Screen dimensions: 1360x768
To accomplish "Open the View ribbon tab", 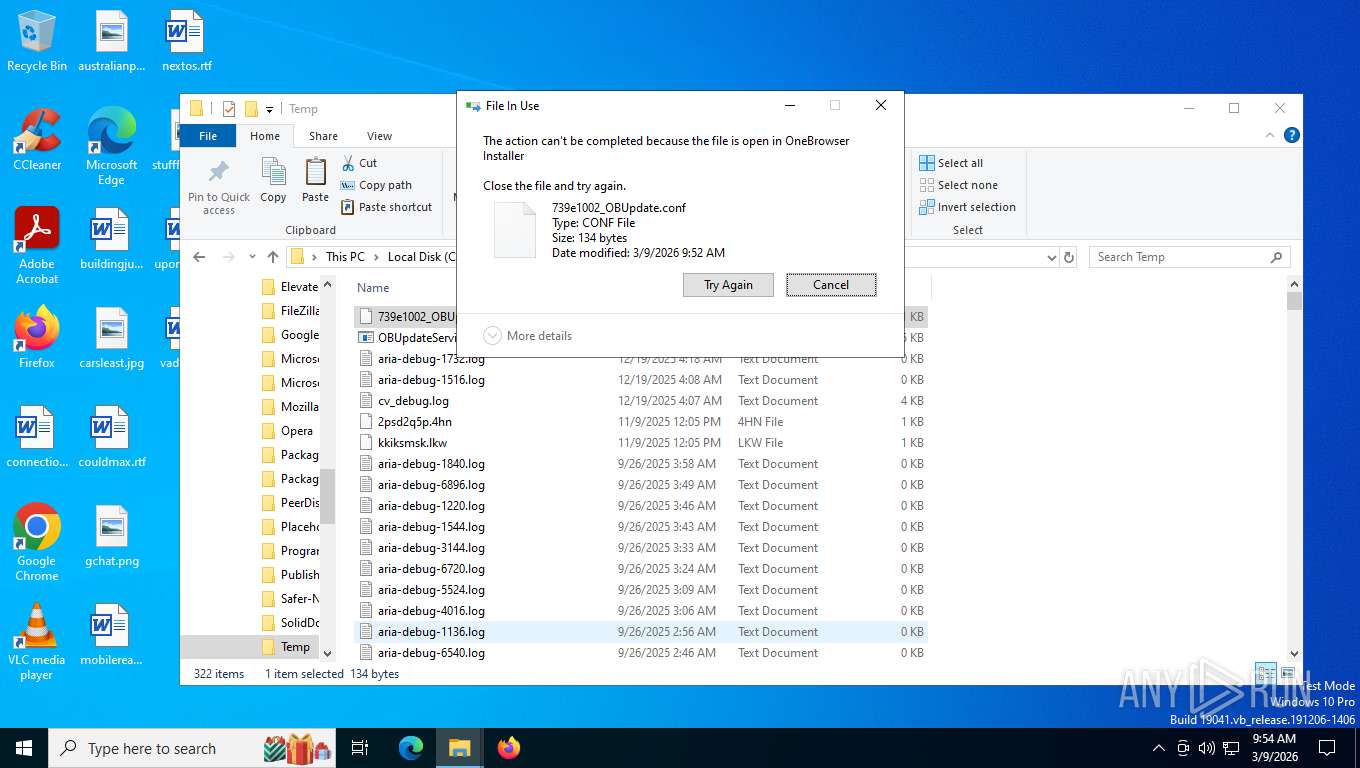I will [x=379, y=136].
